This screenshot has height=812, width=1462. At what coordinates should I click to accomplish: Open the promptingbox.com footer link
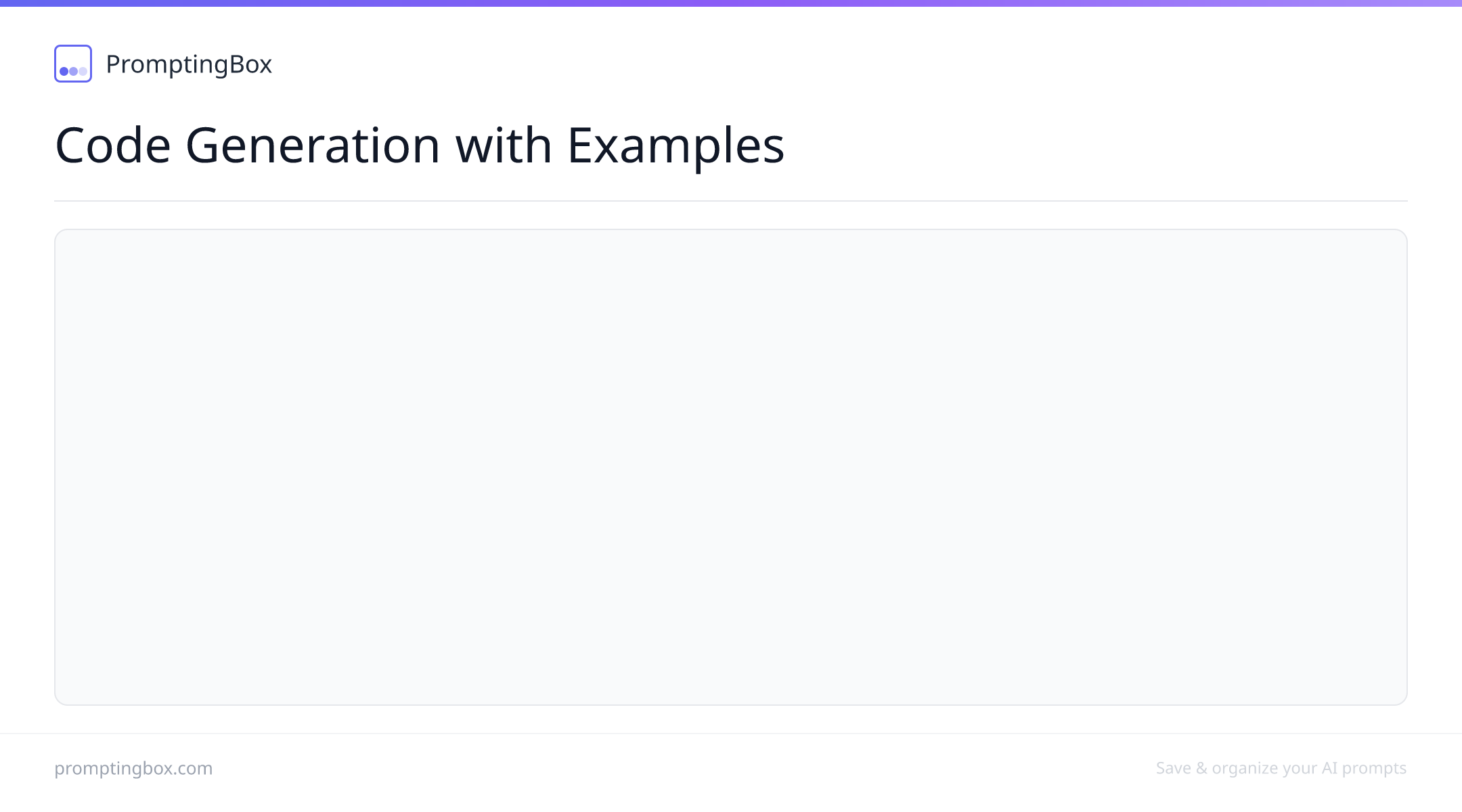(x=133, y=769)
